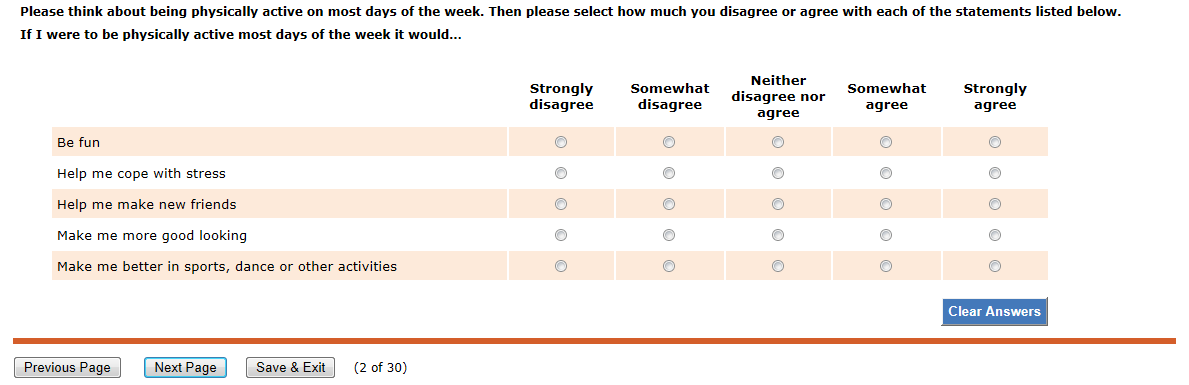Select Strongly disagree for Be fun
The image size is (1189, 385).
(x=560, y=142)
